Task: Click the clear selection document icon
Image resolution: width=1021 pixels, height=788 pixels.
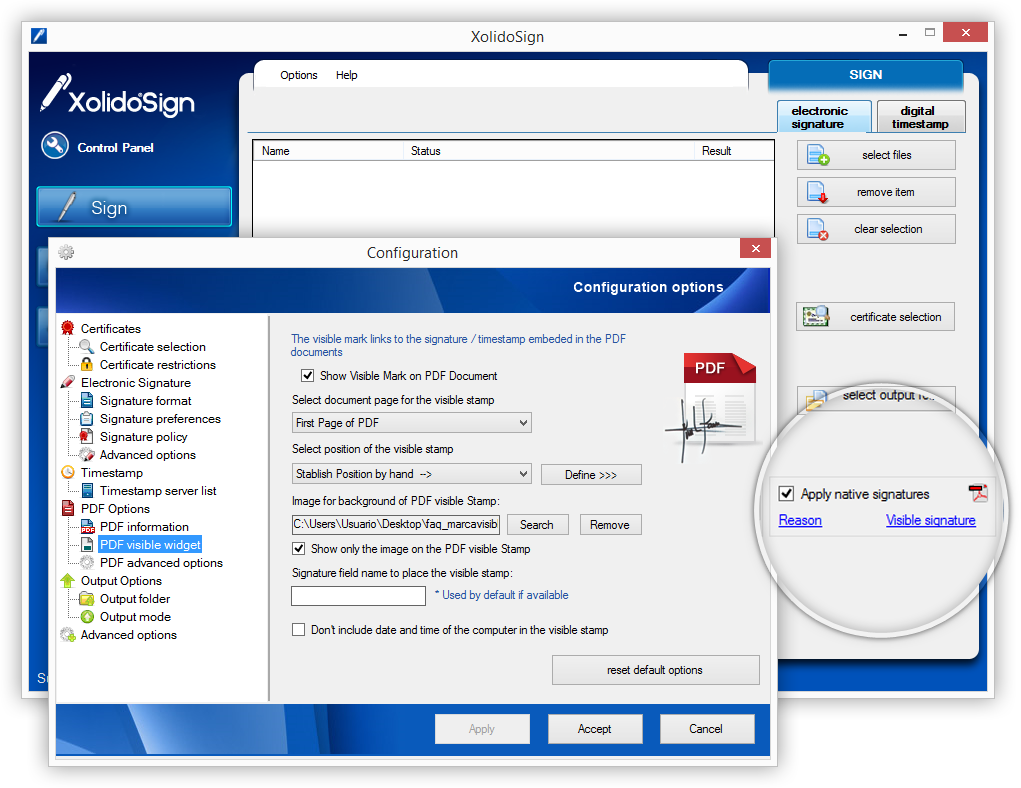Action: pyautogui.click(x=817, y=229)
